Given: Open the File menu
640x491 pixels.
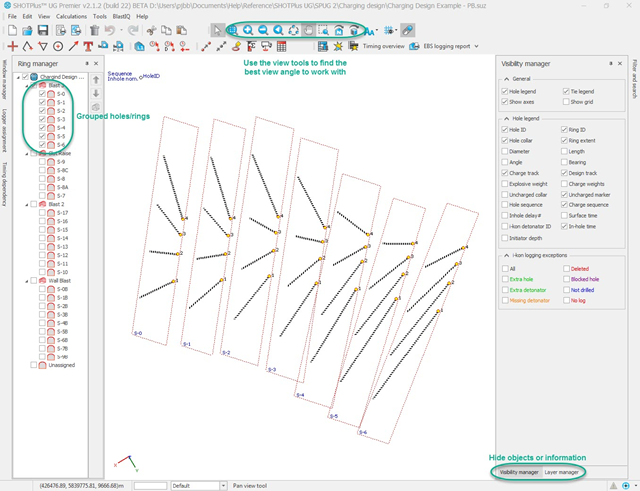Looking at the screenshot, I should (x=12, y=17).
